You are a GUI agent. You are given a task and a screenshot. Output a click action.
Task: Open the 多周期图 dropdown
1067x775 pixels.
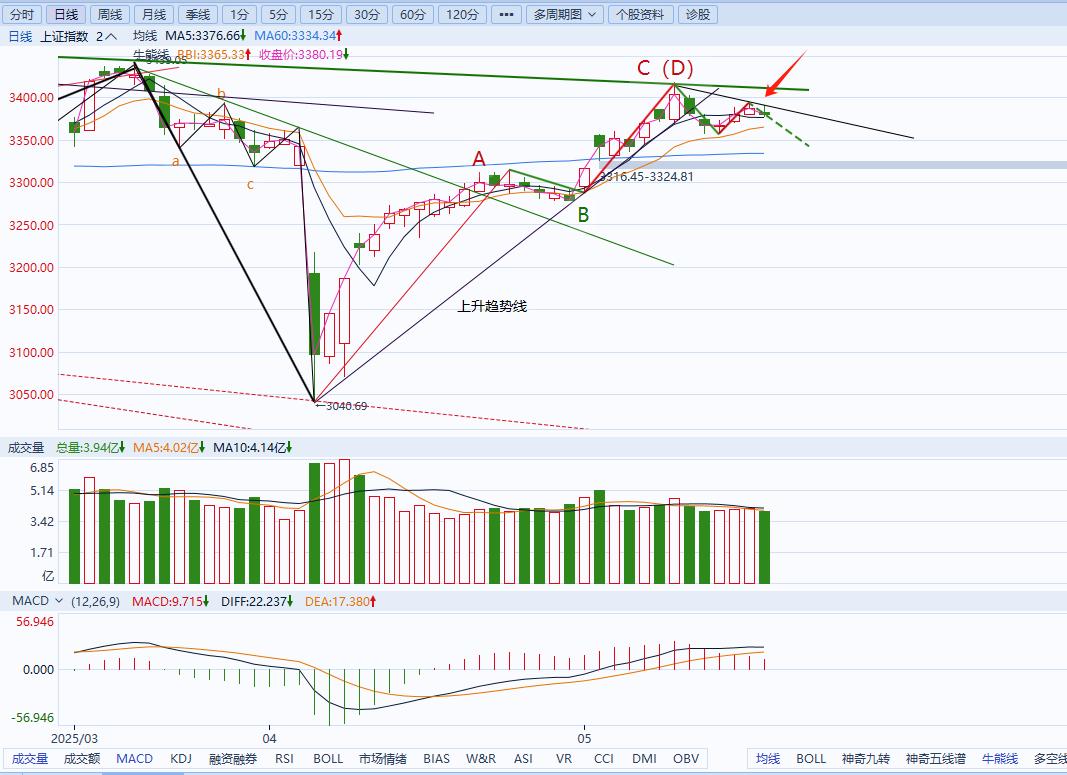click(565, 15)
